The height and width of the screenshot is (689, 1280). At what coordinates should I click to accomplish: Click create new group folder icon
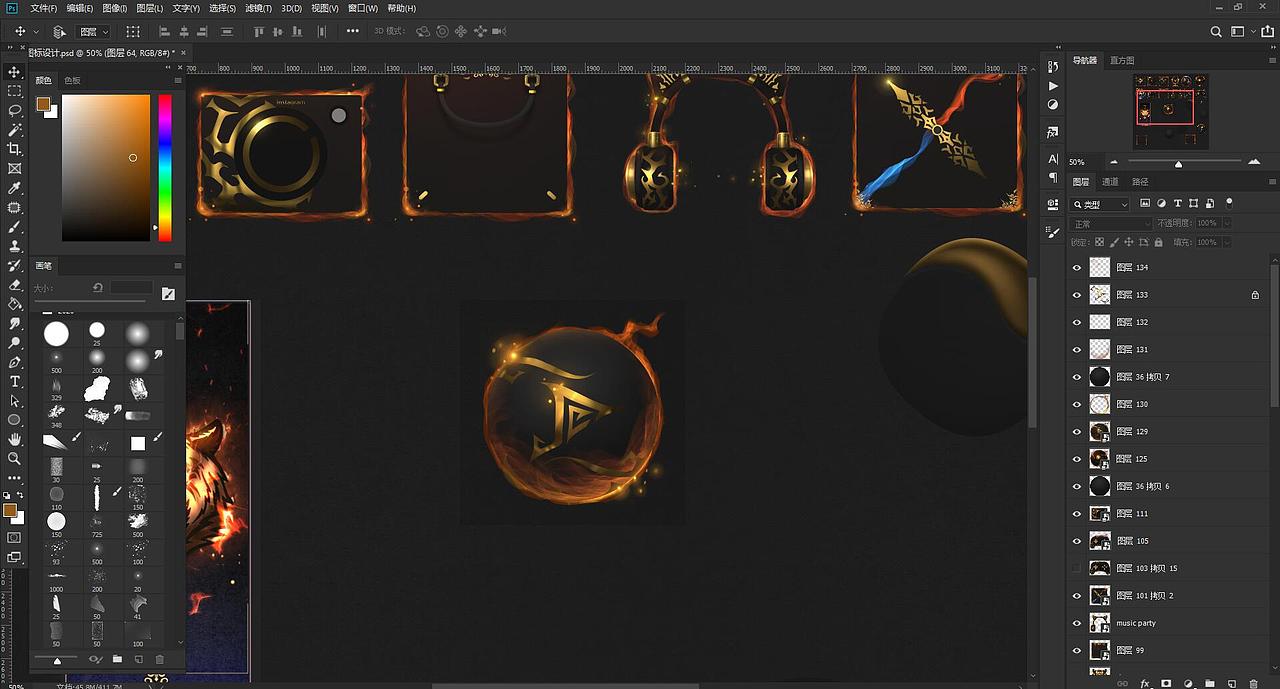click(x=1210, y=684)
